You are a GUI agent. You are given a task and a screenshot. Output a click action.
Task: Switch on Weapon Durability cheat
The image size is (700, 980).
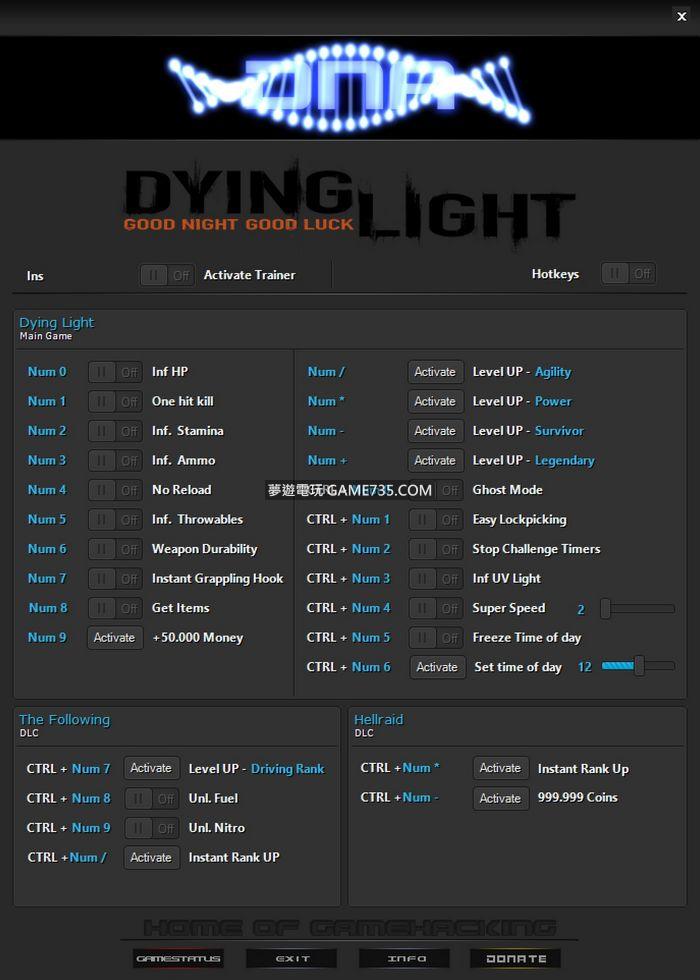tap(116, 549)
